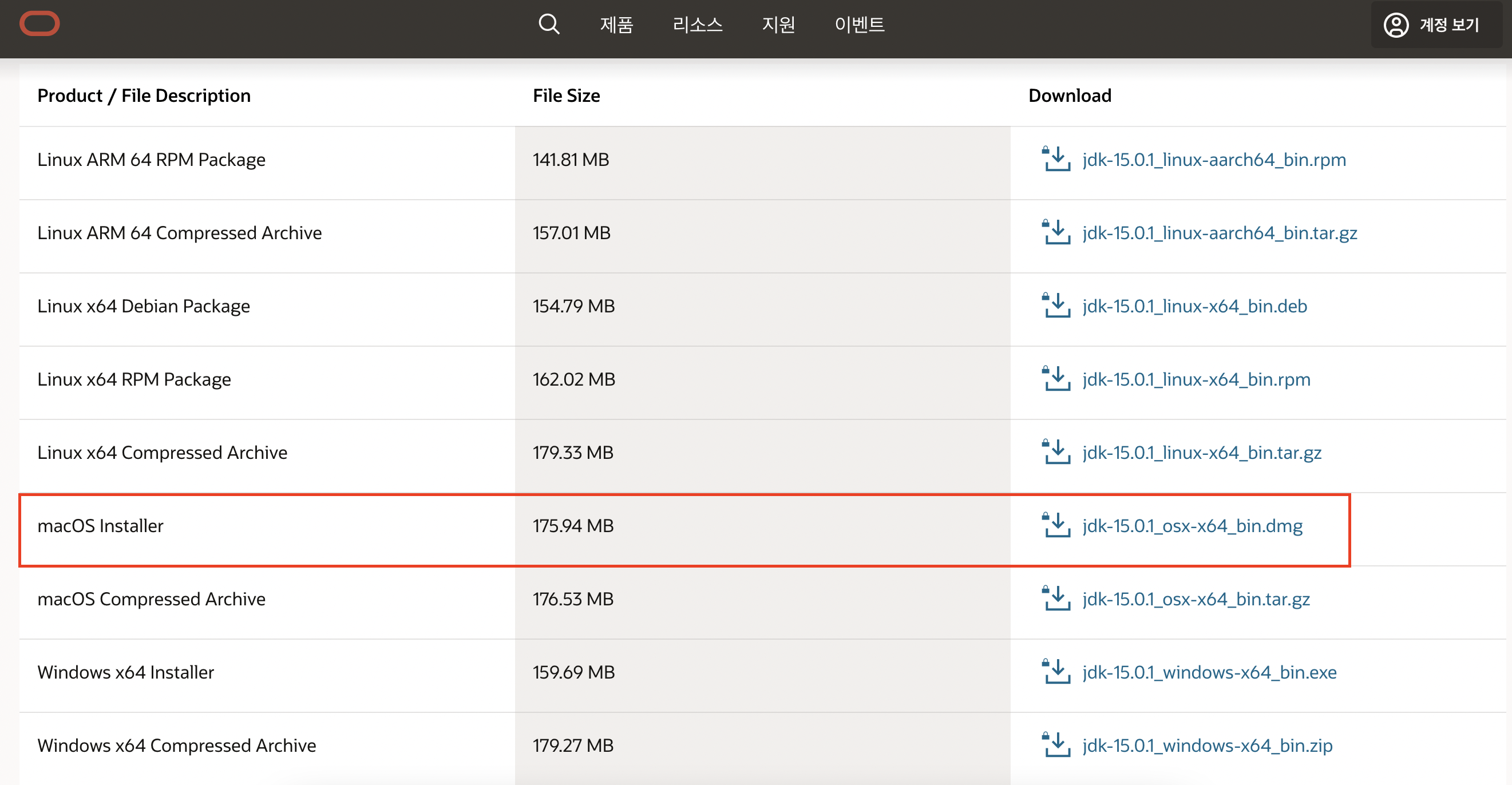This screenshot has width=1512, height=785.
Task: Click download icon for windows-x64 zip
Action: click(1055, 745)
